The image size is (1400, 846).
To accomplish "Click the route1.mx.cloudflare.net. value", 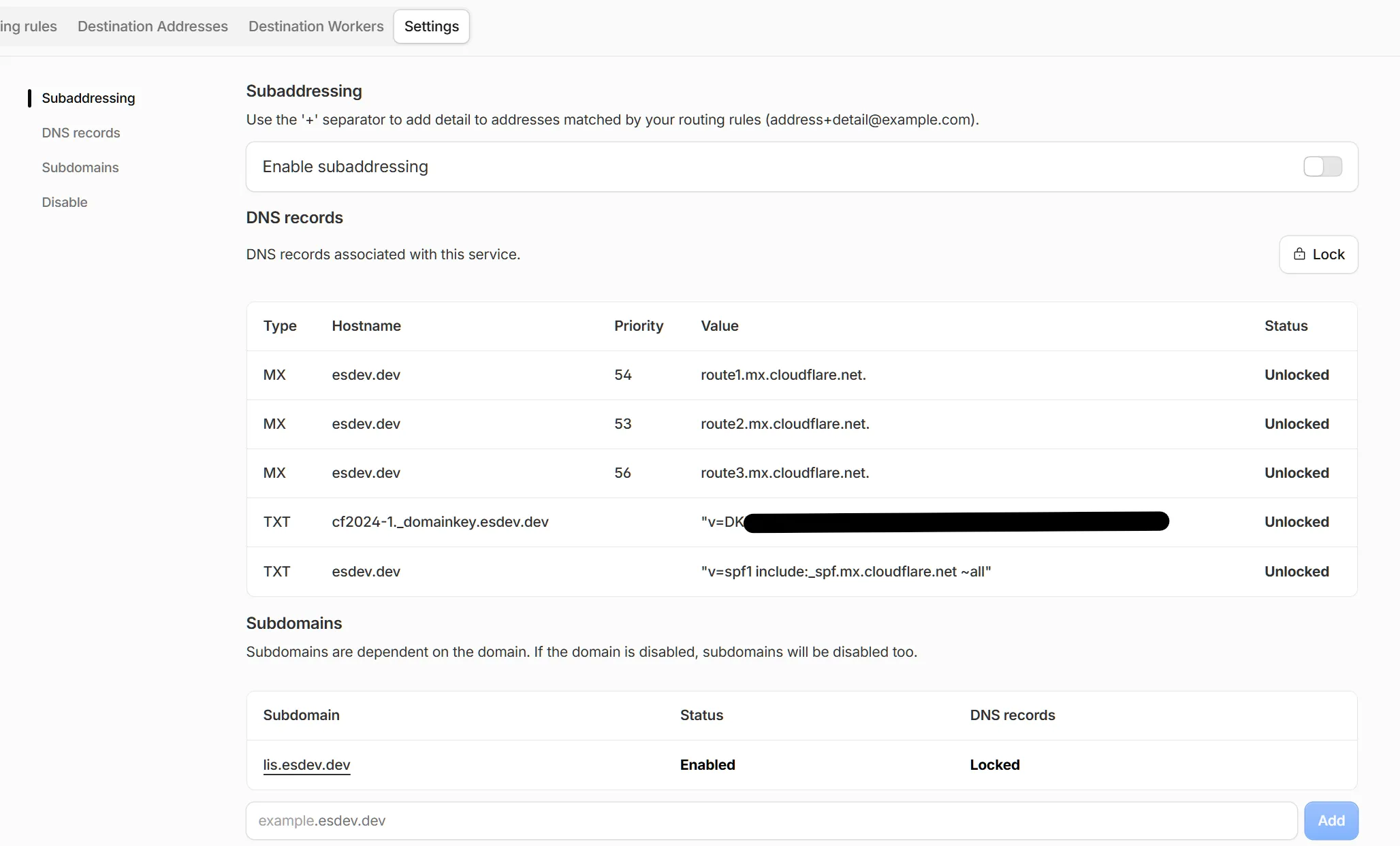I will (x=783, y=375).
